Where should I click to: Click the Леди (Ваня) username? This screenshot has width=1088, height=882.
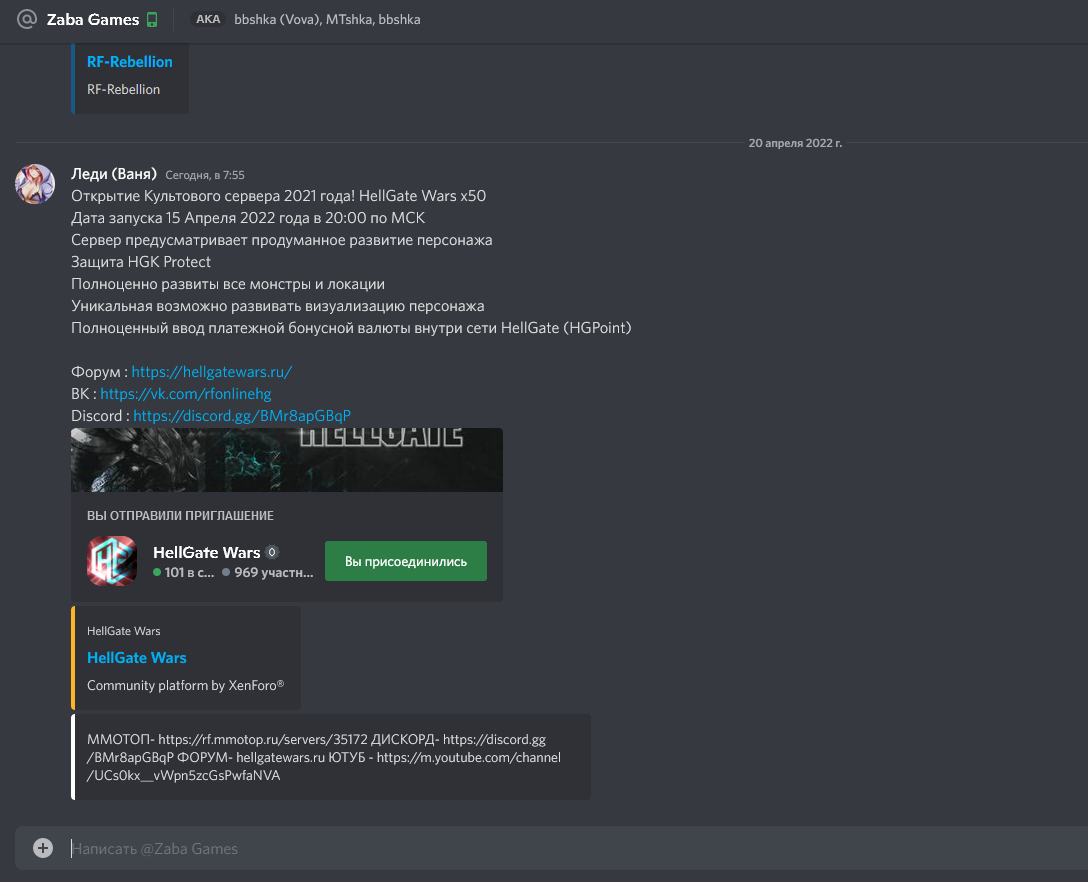click(x=114, y=173)
